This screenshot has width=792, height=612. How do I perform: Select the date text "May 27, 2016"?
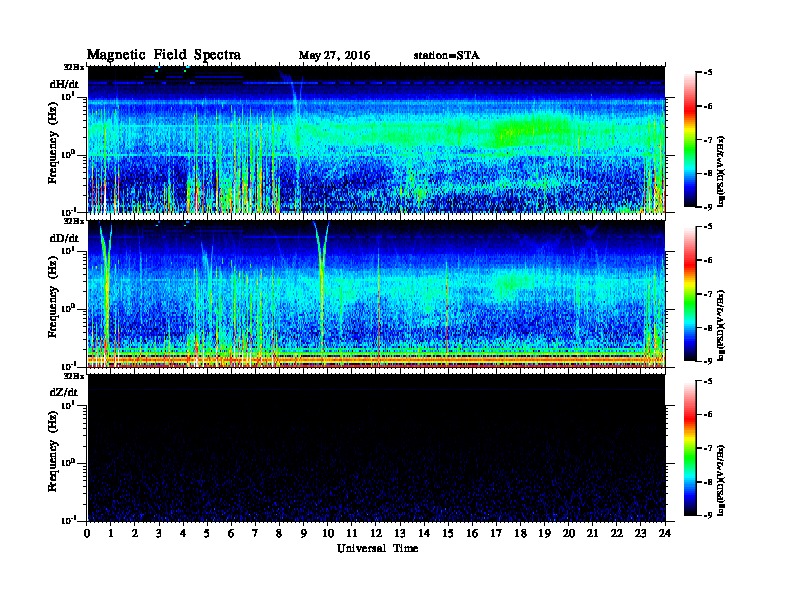tap(334, 56)
